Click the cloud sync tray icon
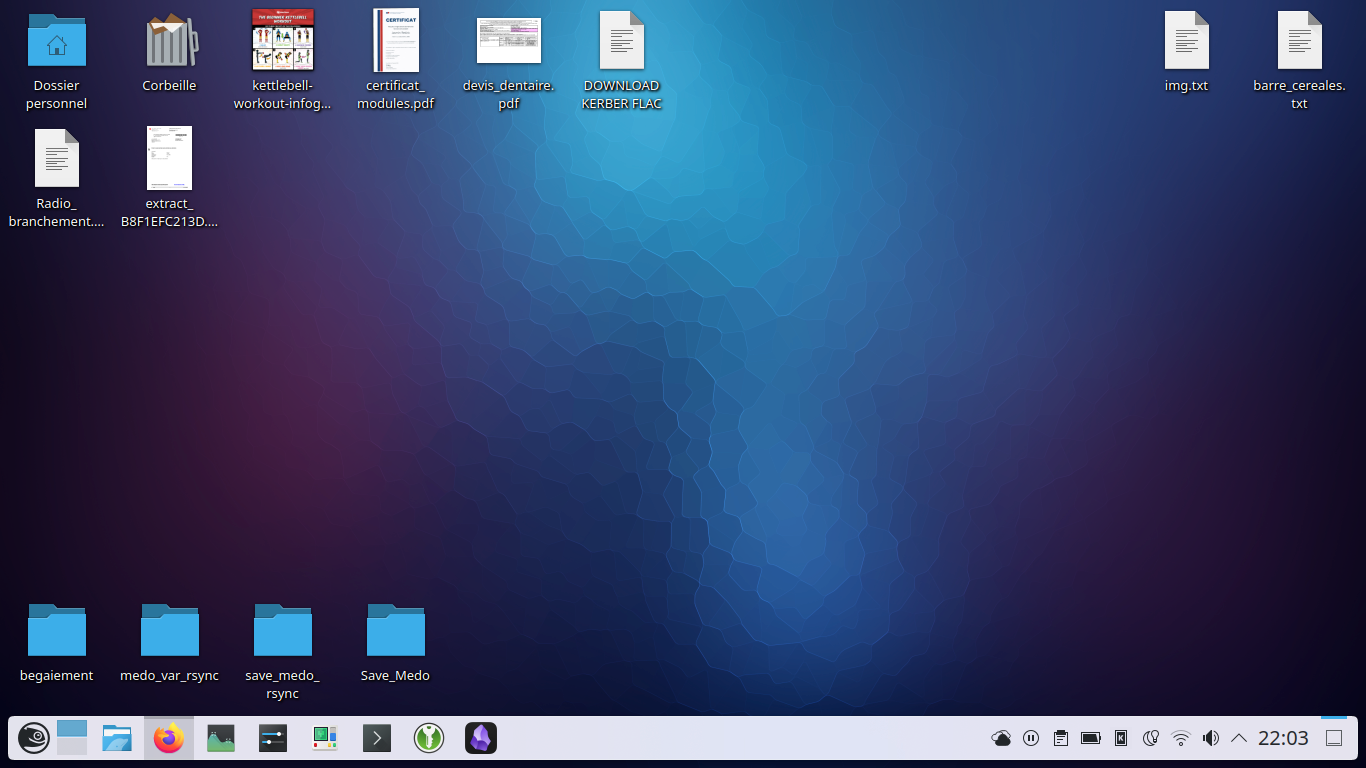1366x768 pixels. pyautogui.click(x=1001, y=739)
